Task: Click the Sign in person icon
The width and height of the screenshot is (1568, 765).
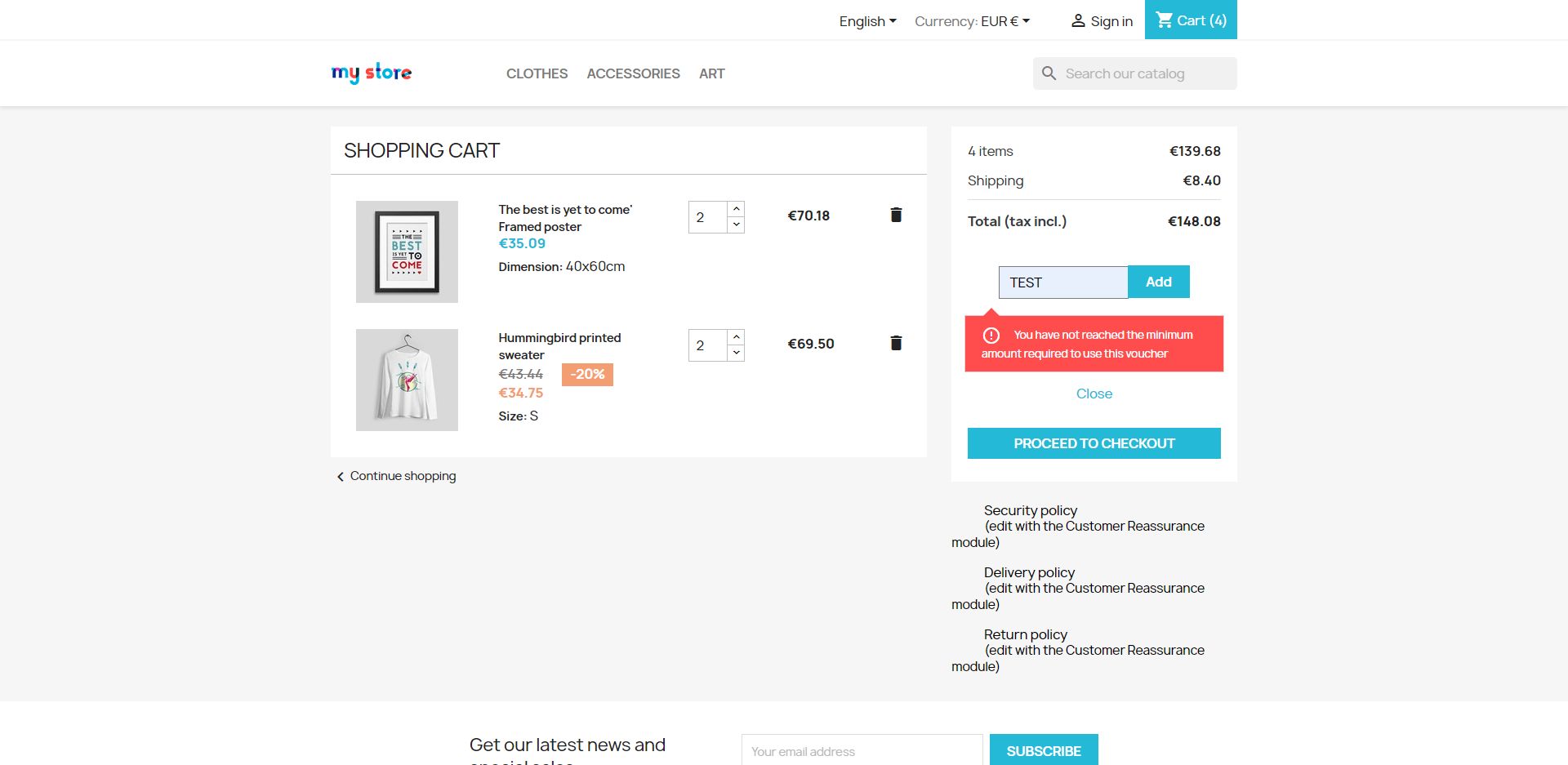Action: [1078, 21]
